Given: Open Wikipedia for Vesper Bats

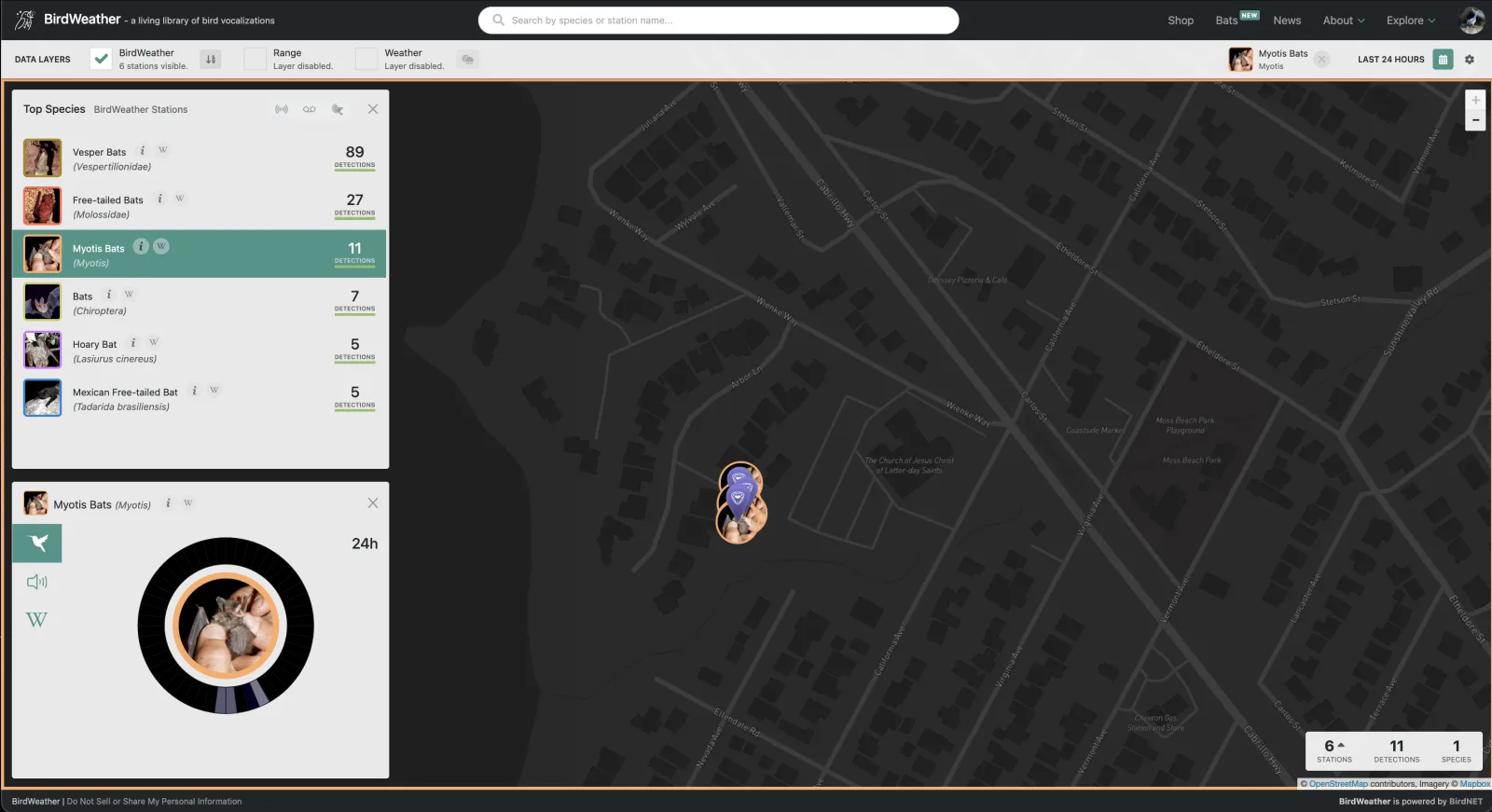Looking at the screenshot, I should tap(162, 150).
